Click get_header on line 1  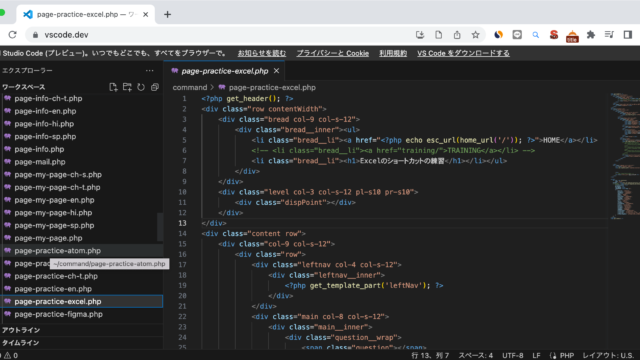click(x=247, y=98)
